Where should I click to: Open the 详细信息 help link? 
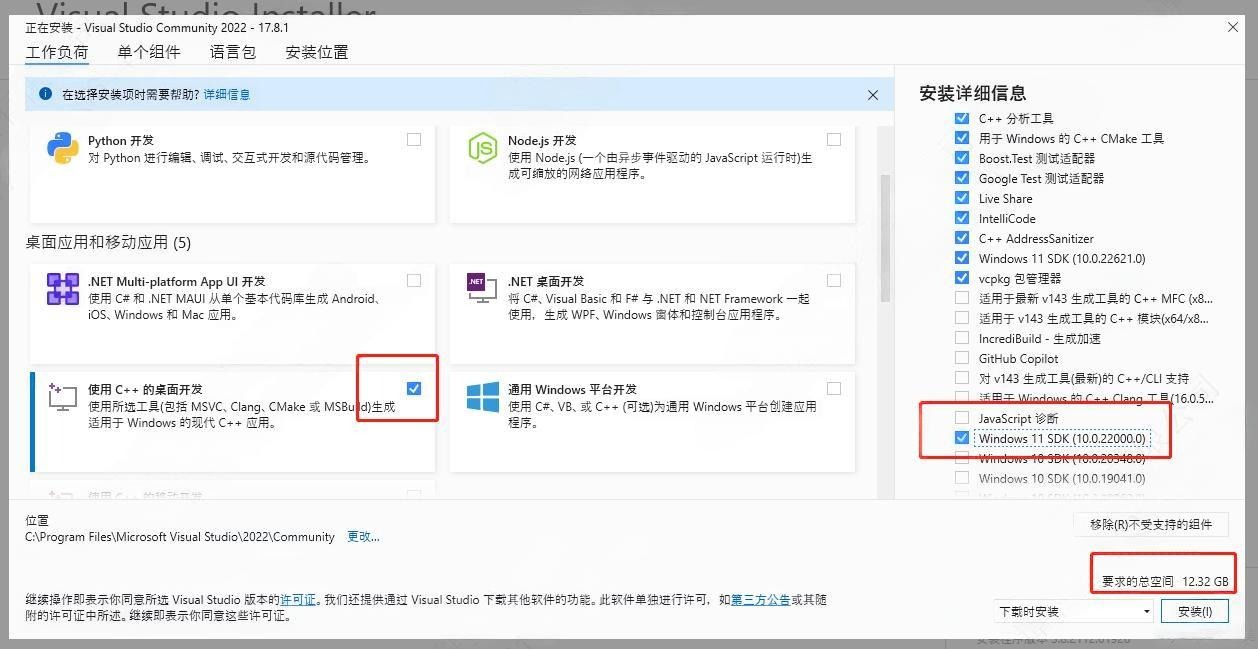click(x=227, y=94)
